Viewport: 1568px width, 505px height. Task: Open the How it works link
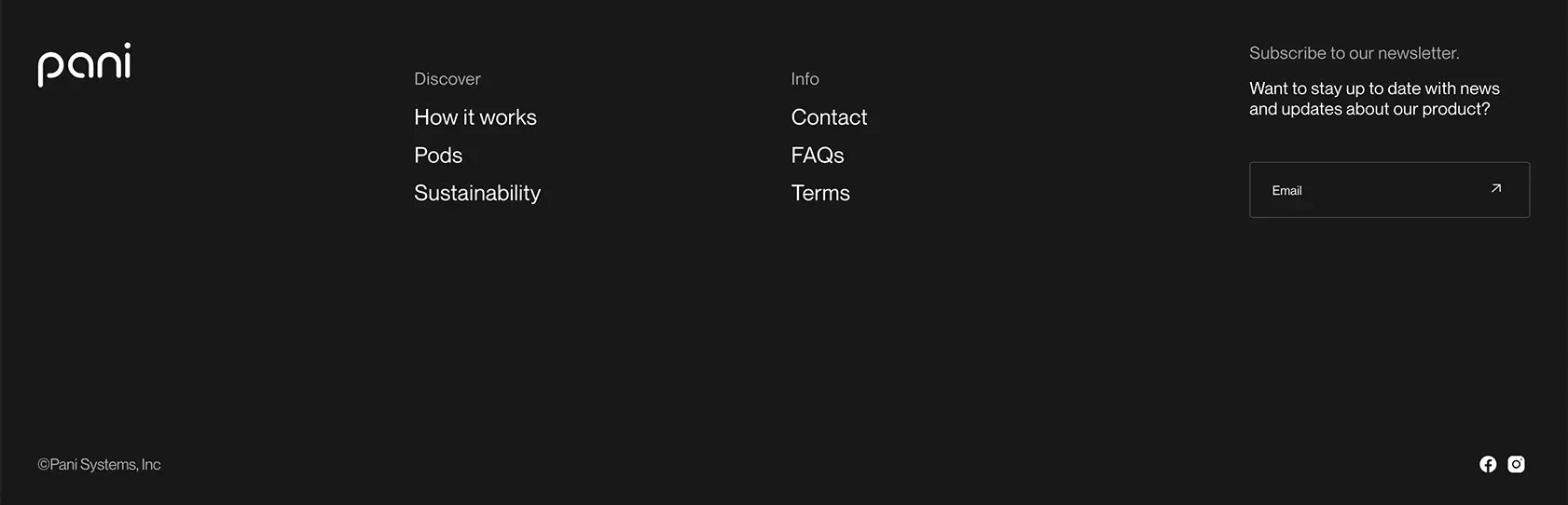pos(475,117)
